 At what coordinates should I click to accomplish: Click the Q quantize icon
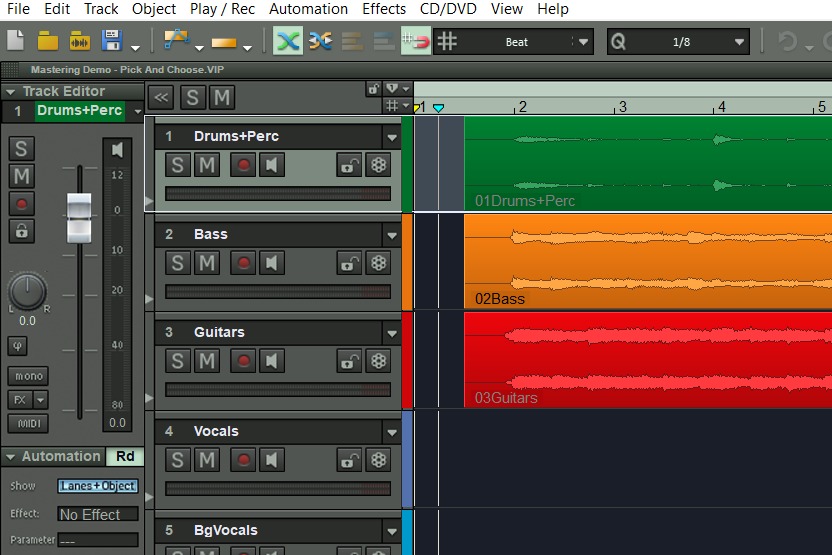pos(618,41)
